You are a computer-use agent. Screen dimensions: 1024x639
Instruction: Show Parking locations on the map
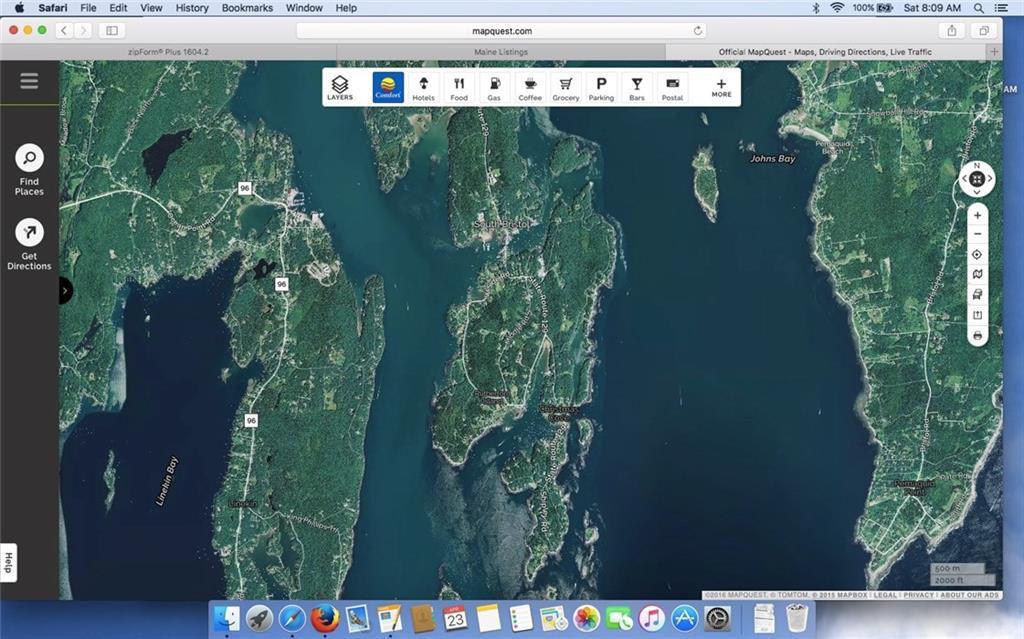coord(601,88)
